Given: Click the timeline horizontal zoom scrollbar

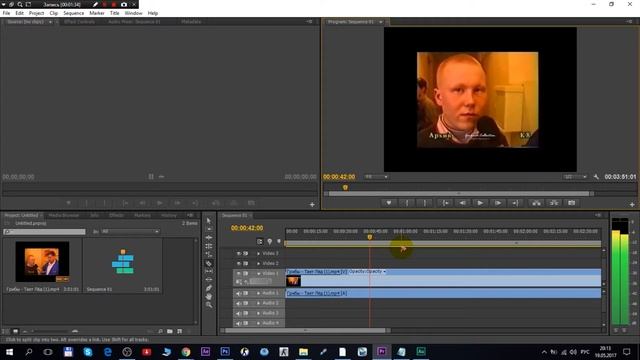Looking at the screenshot, I should coord(305,330).
